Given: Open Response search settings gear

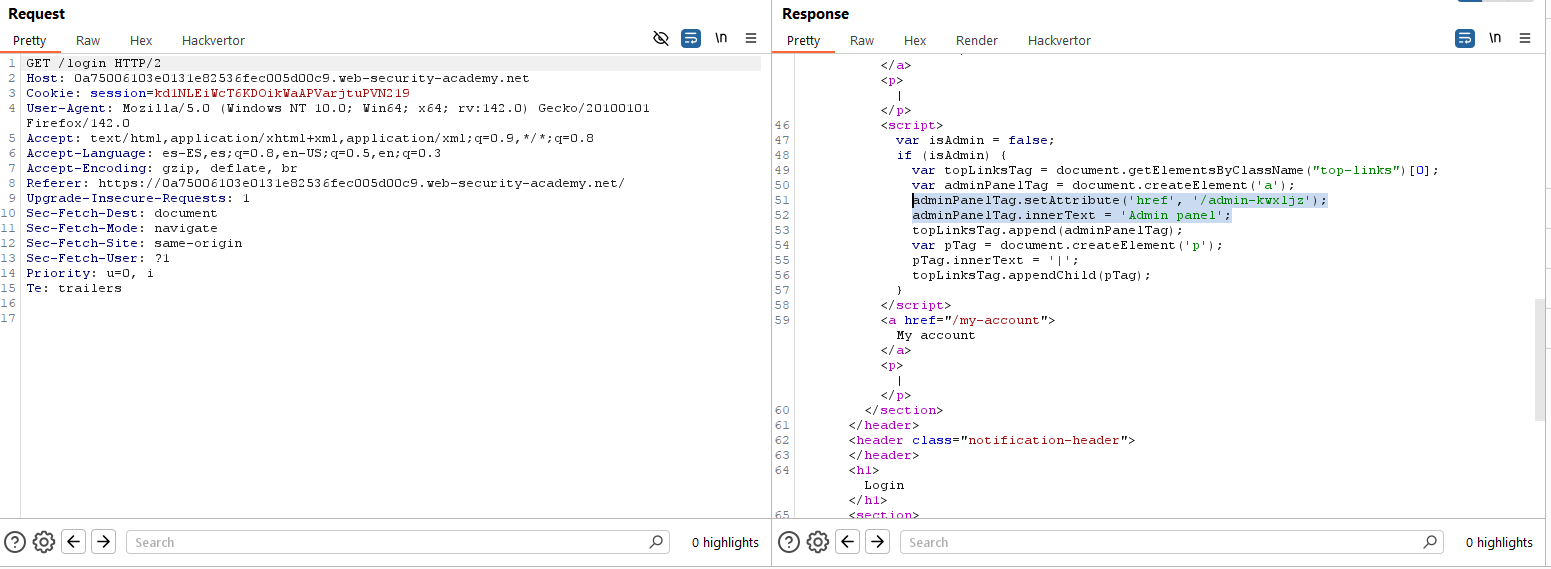Looking at the screenshot, I should 817,542.
